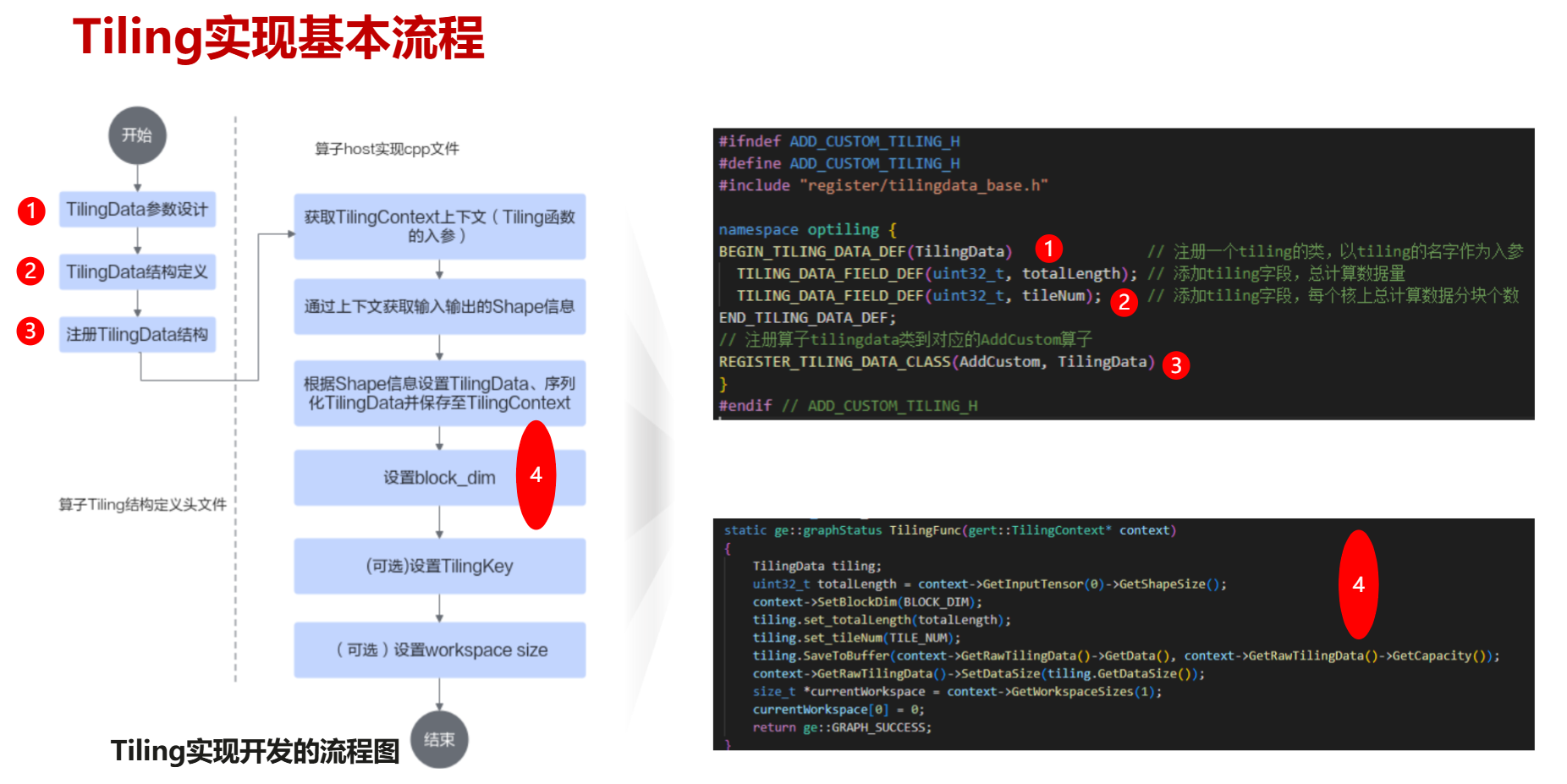1567x784 pixels.
Task: Click the 注册TilingData结构 step box
Action: point(137,334)
